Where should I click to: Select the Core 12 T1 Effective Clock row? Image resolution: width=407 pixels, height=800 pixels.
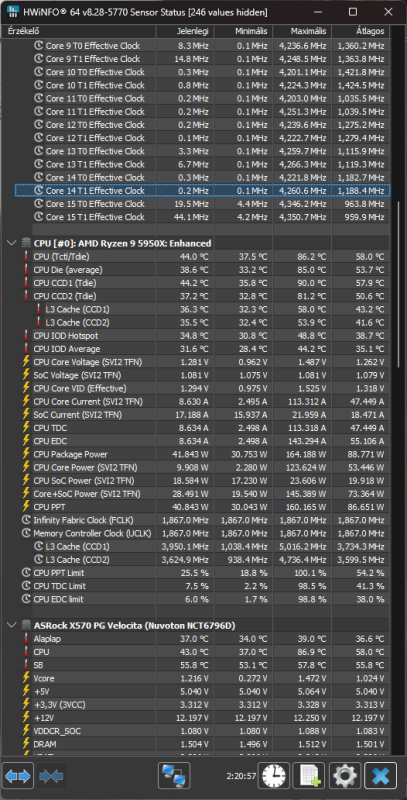point(202,138)
